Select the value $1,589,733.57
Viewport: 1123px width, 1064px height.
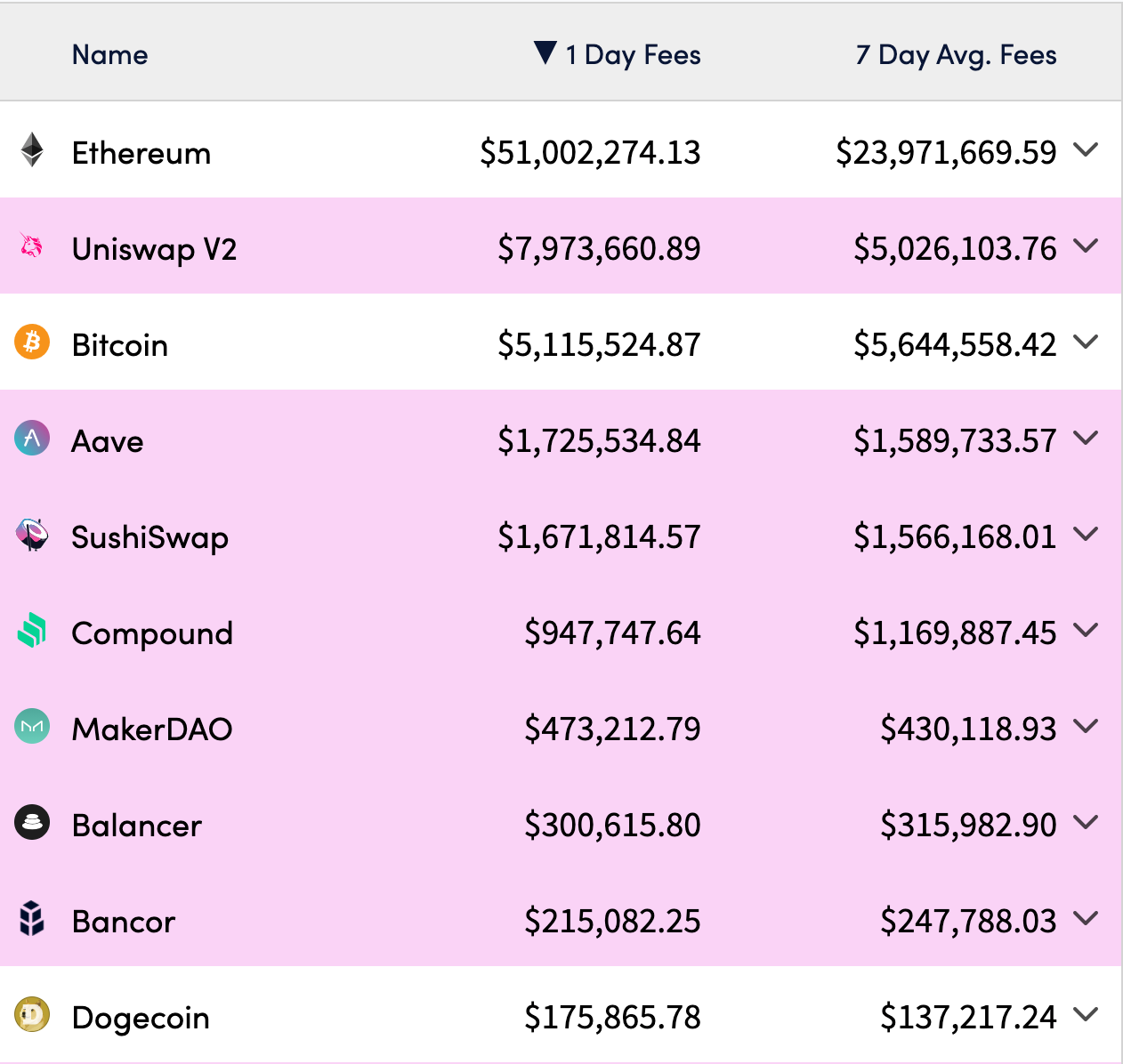point(956,441)
